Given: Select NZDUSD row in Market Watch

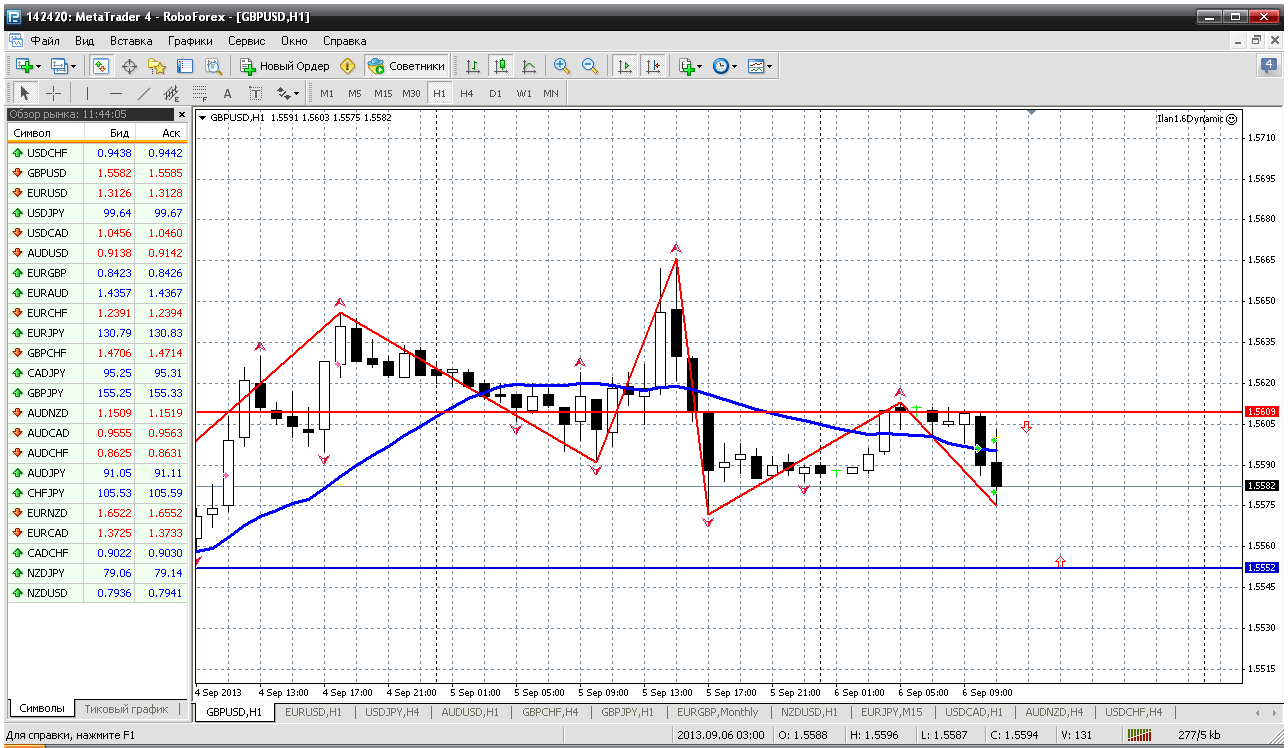Looking at the screenshot, I should pyautogui.click(x=97, y=593).
